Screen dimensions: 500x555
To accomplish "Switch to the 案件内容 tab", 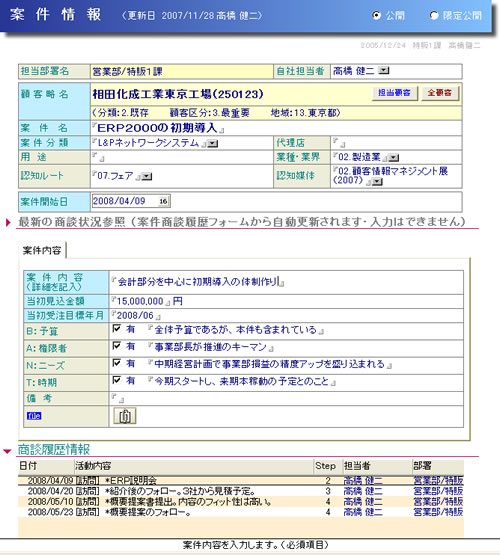I will click(42, 250).
